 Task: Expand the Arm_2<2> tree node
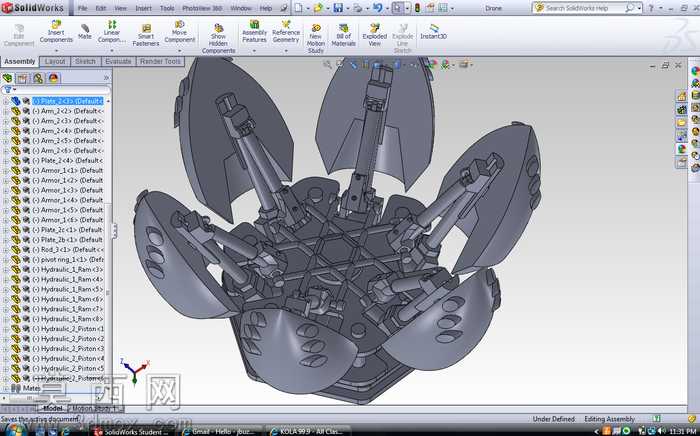tap(5, 111)
